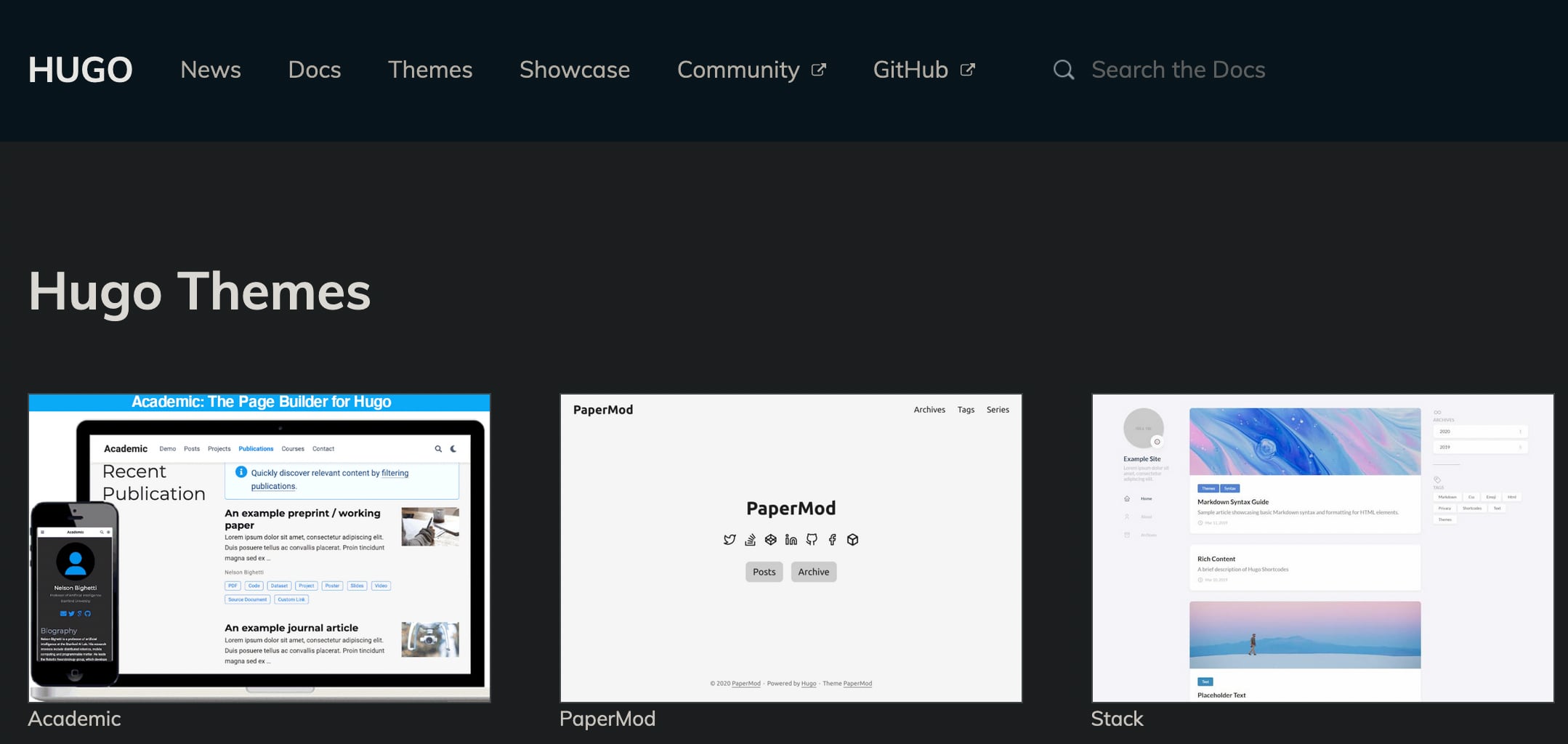Click the search magnifier icon
The image size is (1568, 744).
coord(1064,70)
